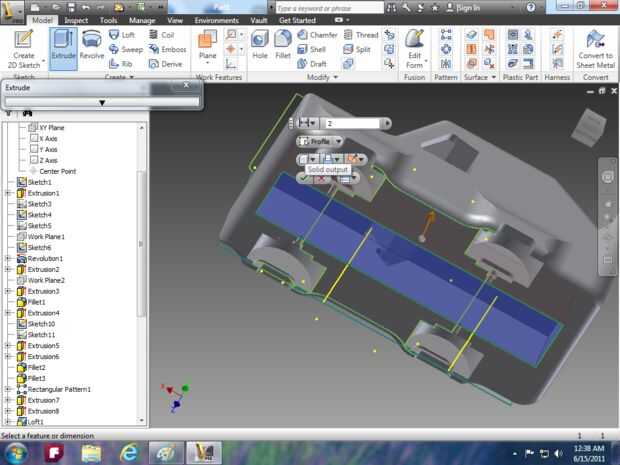Click the green OK checkmark in mini-toolbar
This screenshot has height=465, width=620.
coord(304,178)
